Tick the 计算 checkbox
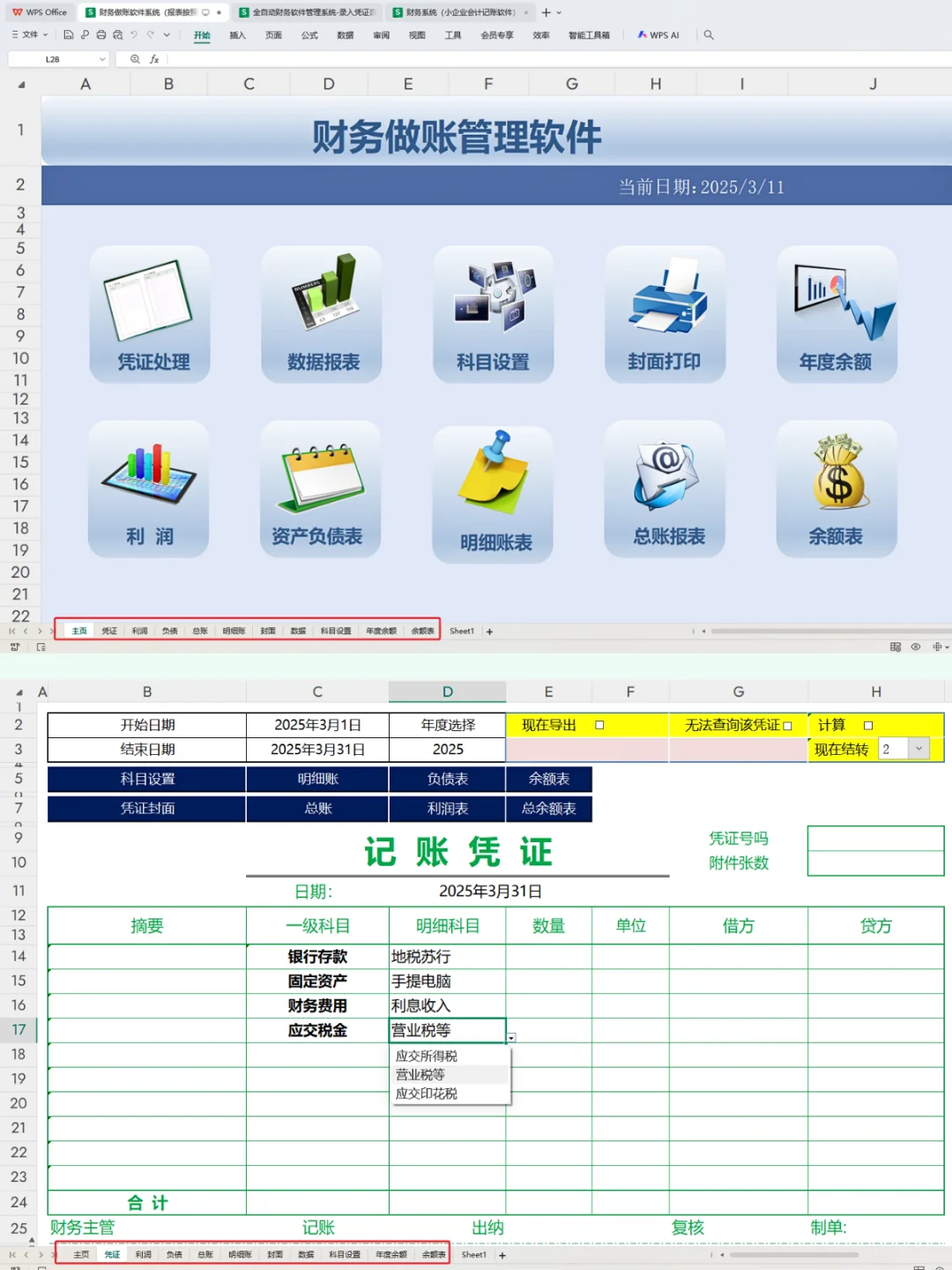Screen dimensions: 952x1270 click(868, 725)
